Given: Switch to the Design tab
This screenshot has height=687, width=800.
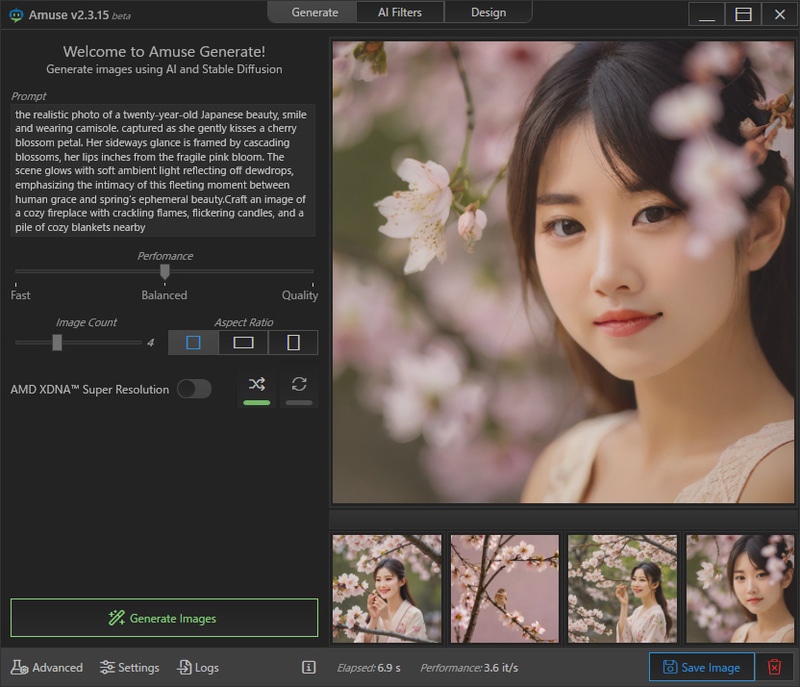Looking at the screenshot, I should pyautogui.click(x=488, y=12).
